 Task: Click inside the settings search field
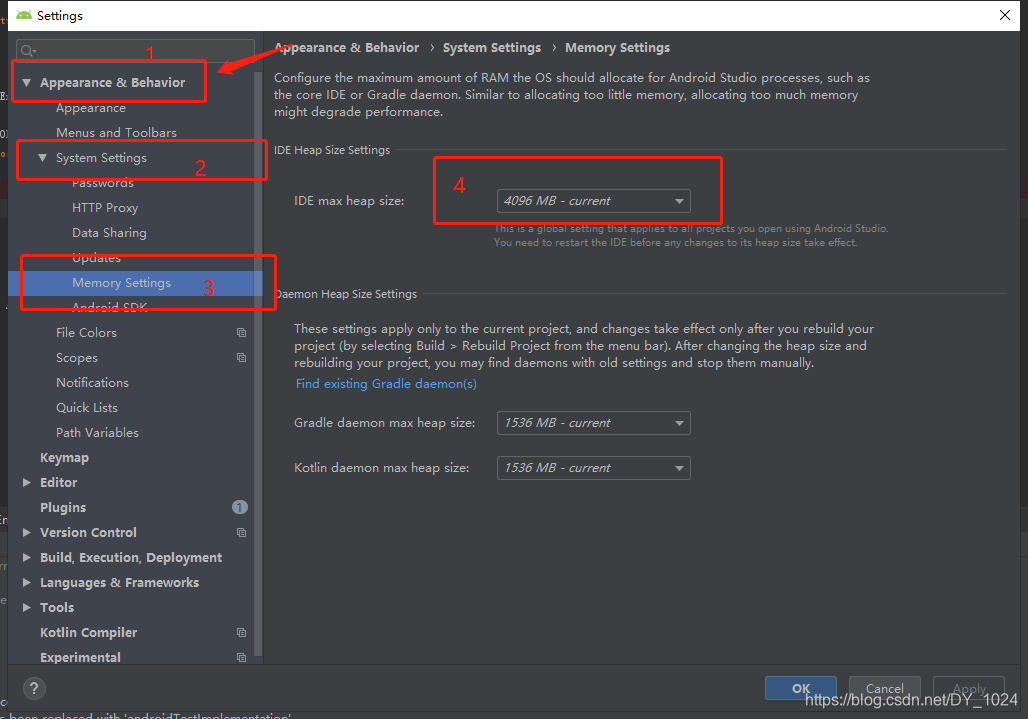tap(135, 51)
